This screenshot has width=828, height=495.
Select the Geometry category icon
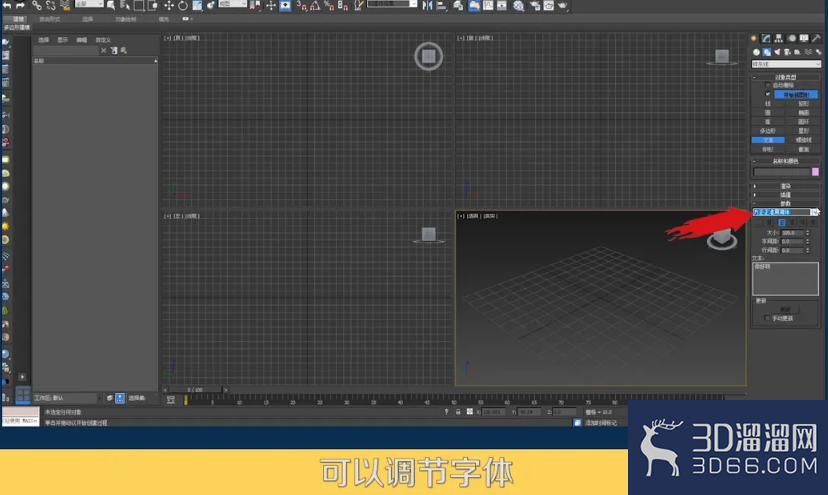click(x=756, y=52)
